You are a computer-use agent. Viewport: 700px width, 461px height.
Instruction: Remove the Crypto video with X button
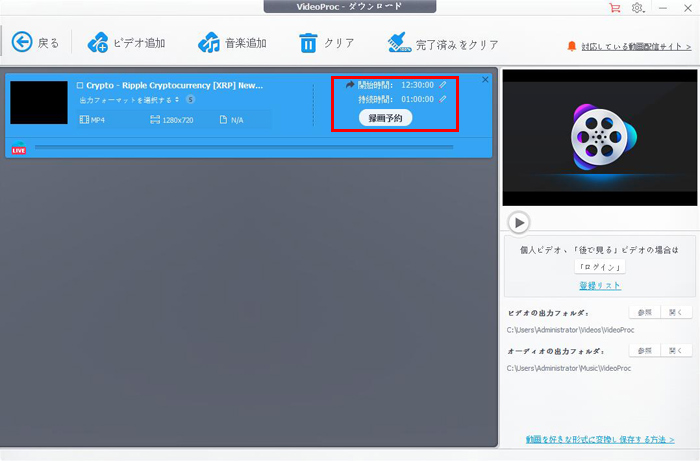(486, 79)
